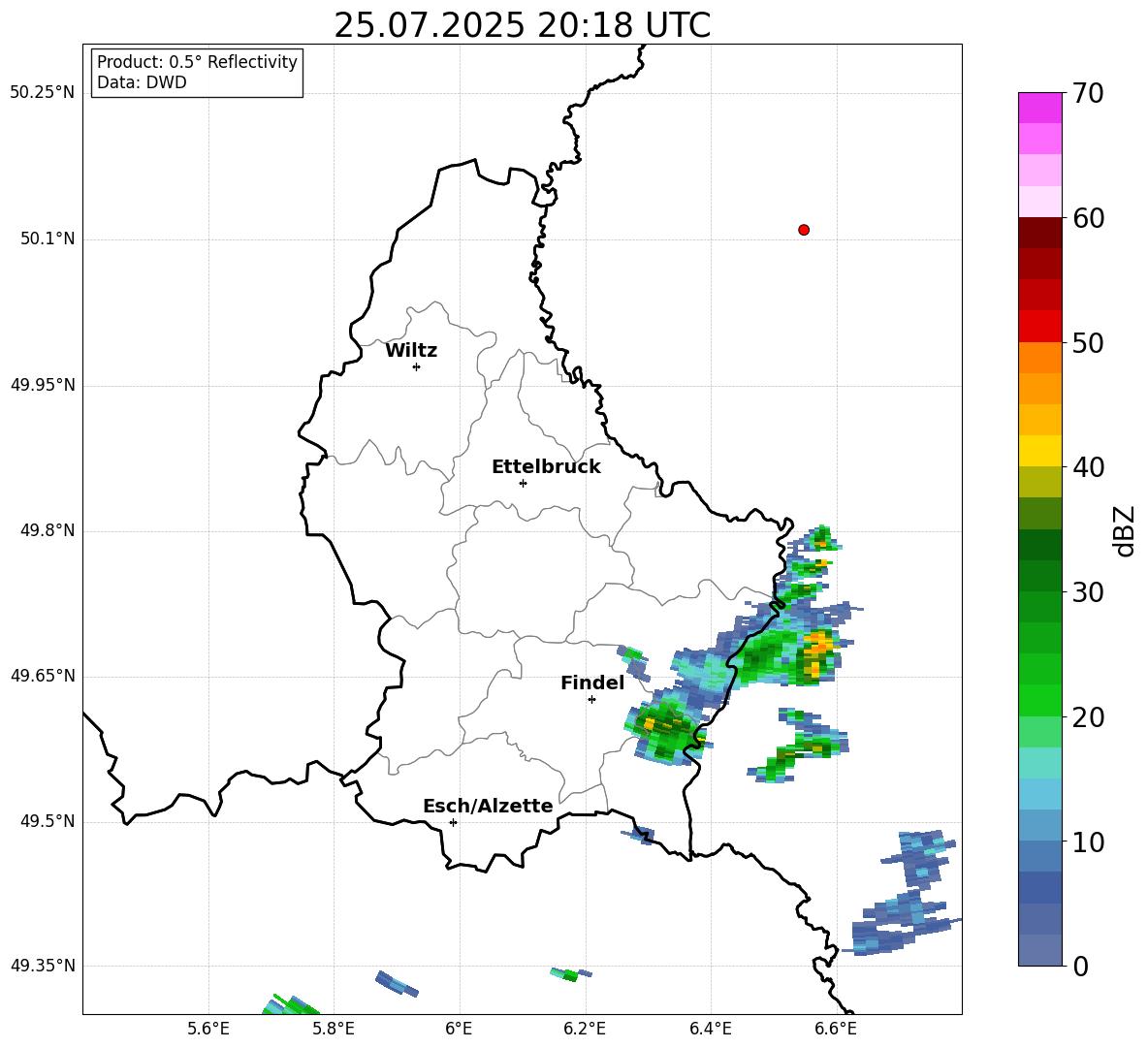Click the Findel city label
The height and width of the screenshot is (1048, 1148).
(x=592, y=683)
